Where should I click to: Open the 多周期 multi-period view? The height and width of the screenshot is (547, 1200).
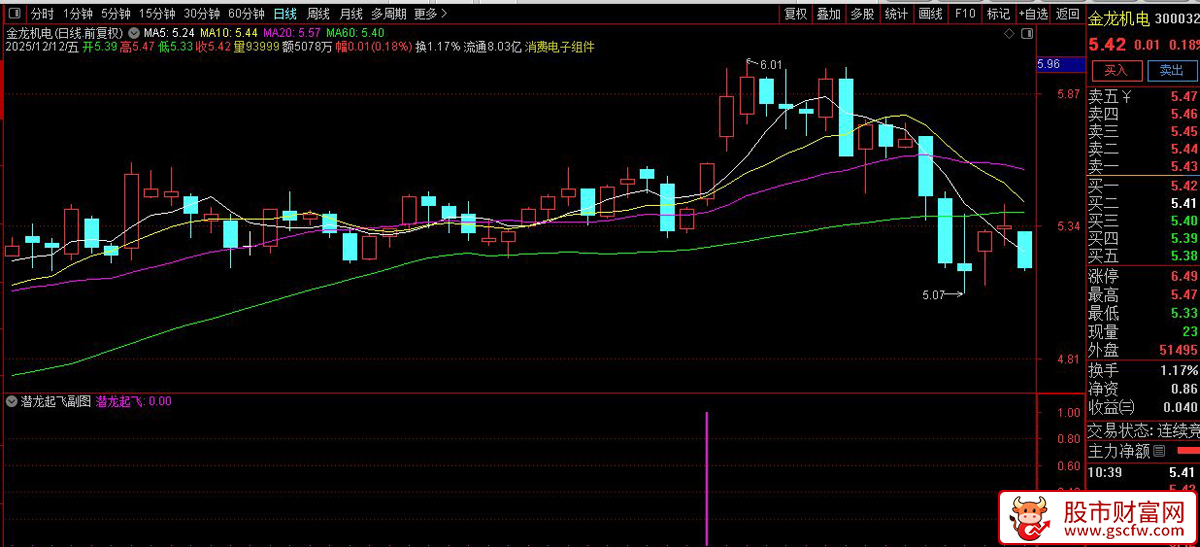pyautogui.click(x=388, y=14)
